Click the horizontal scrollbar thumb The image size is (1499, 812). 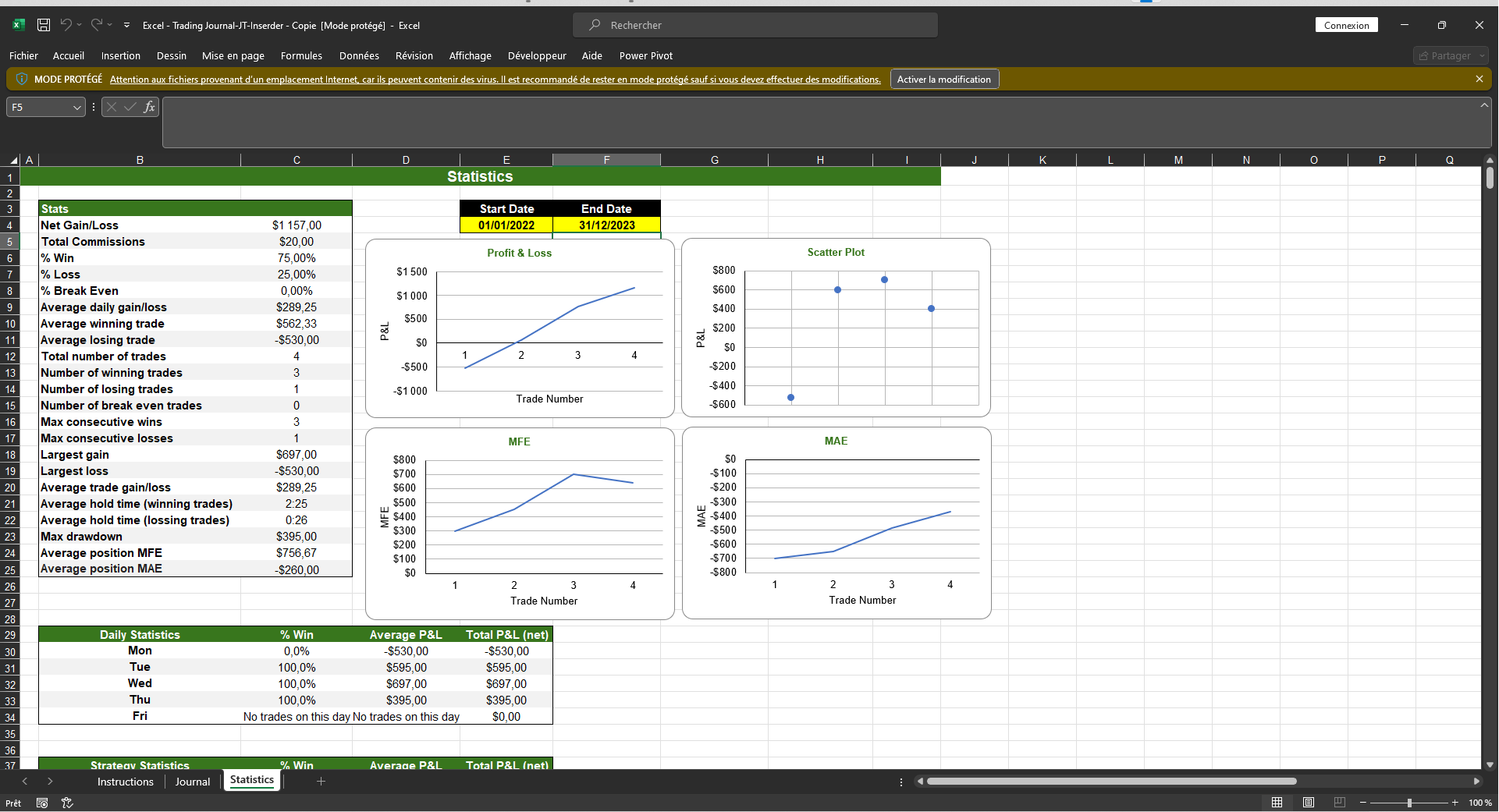tap(1111, 782)
